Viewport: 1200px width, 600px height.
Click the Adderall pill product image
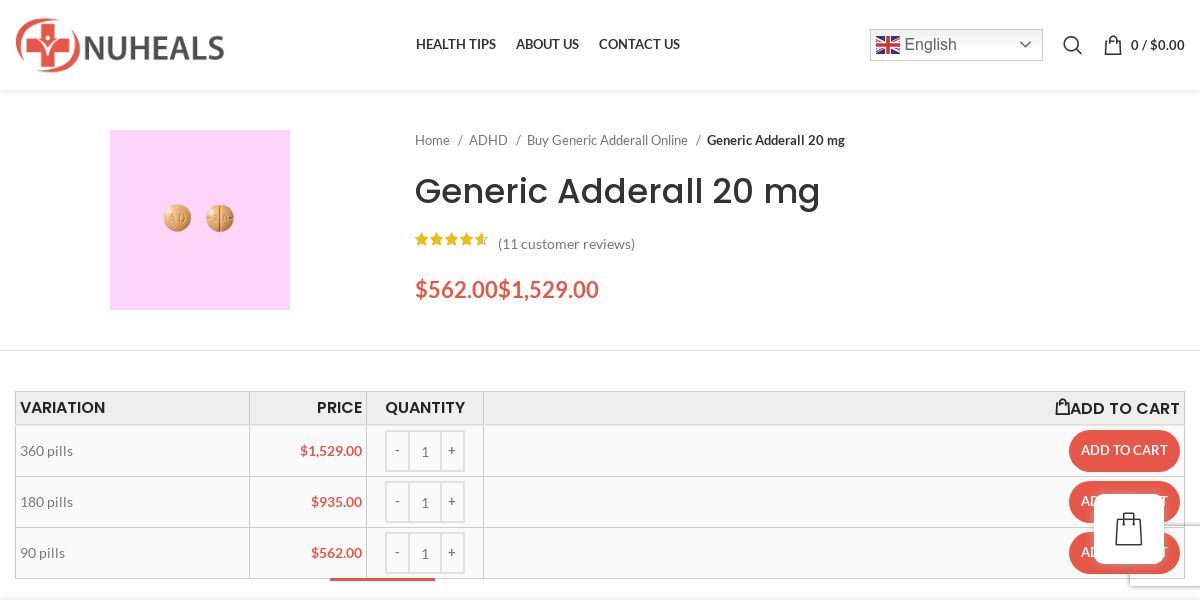pyautogui.click(x=200, y=220)
